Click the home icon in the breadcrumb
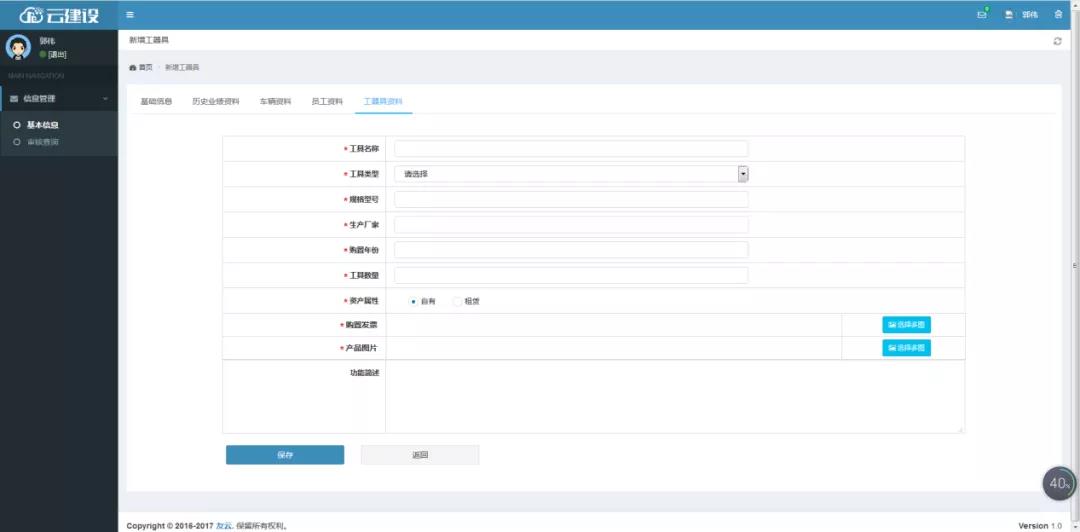The width and height of the screenshot is (1080, 532). pyautogui.click(x=133, y=67)
